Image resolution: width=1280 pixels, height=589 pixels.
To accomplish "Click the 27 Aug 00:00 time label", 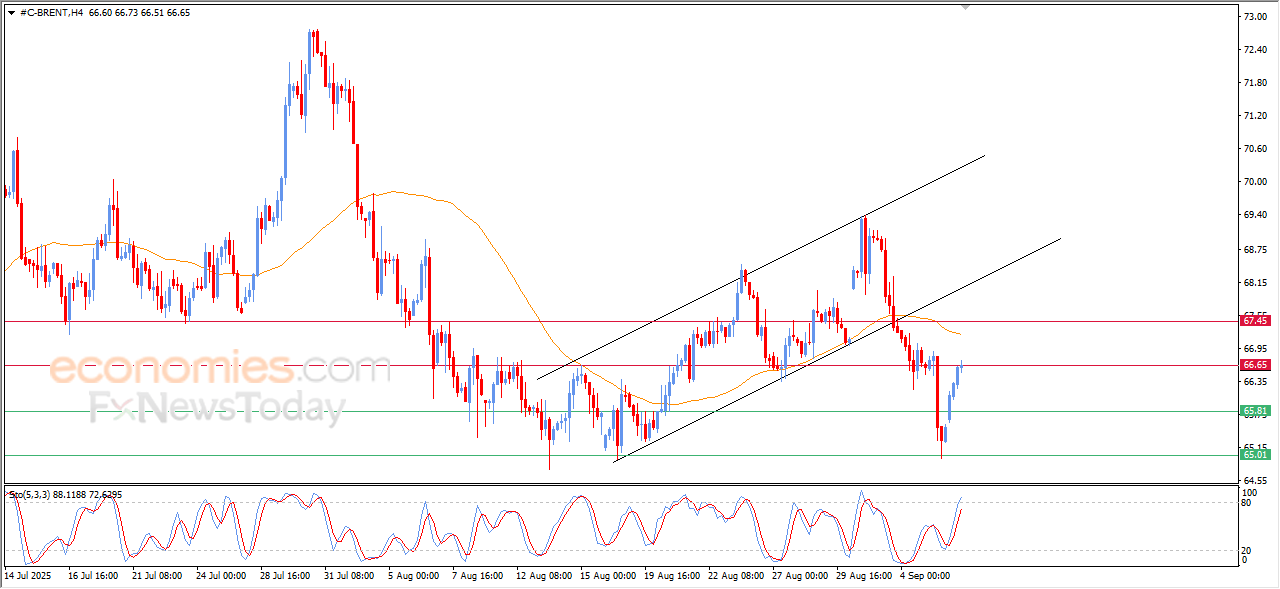I will 799,576.
